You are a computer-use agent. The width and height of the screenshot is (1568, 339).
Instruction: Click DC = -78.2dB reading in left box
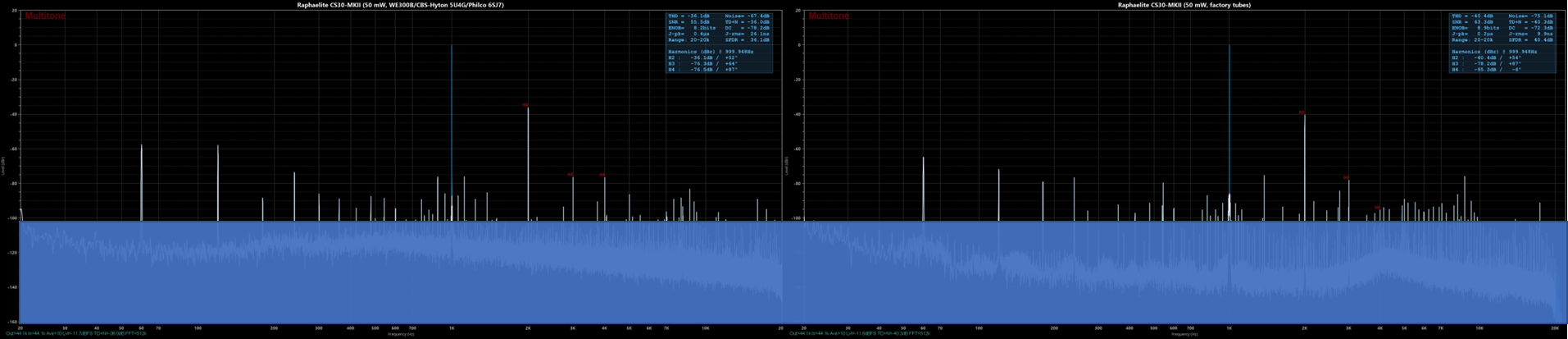[748, 28]
